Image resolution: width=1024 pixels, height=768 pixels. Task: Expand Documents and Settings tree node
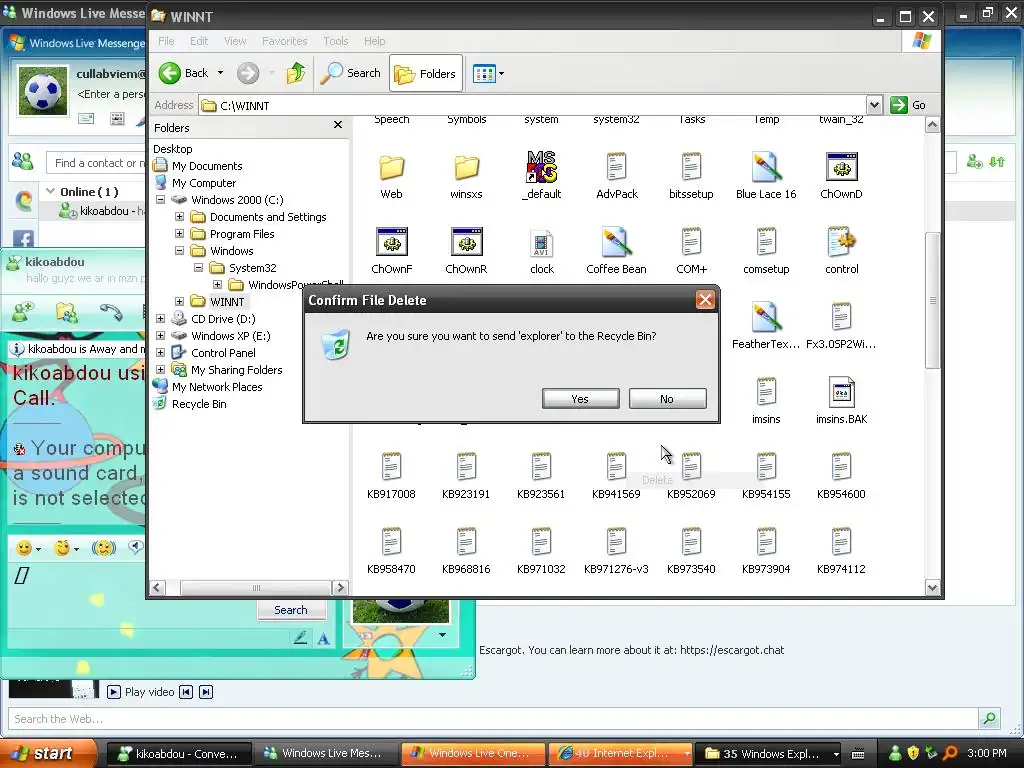180,217
